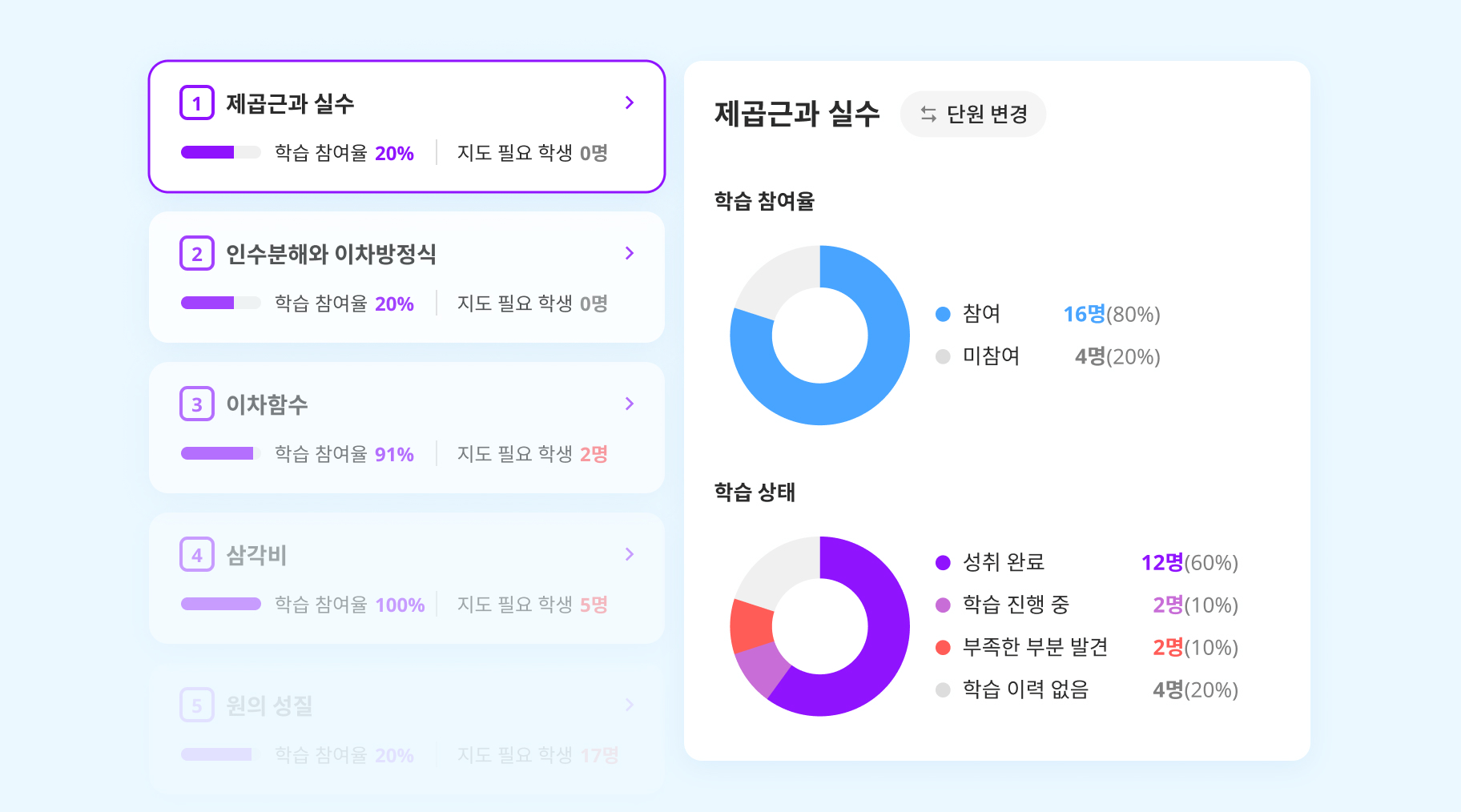Click the 제곱근과 실수 participation progress bar
This screenshot has height=812, width=1461.
(x=221, y=152)
